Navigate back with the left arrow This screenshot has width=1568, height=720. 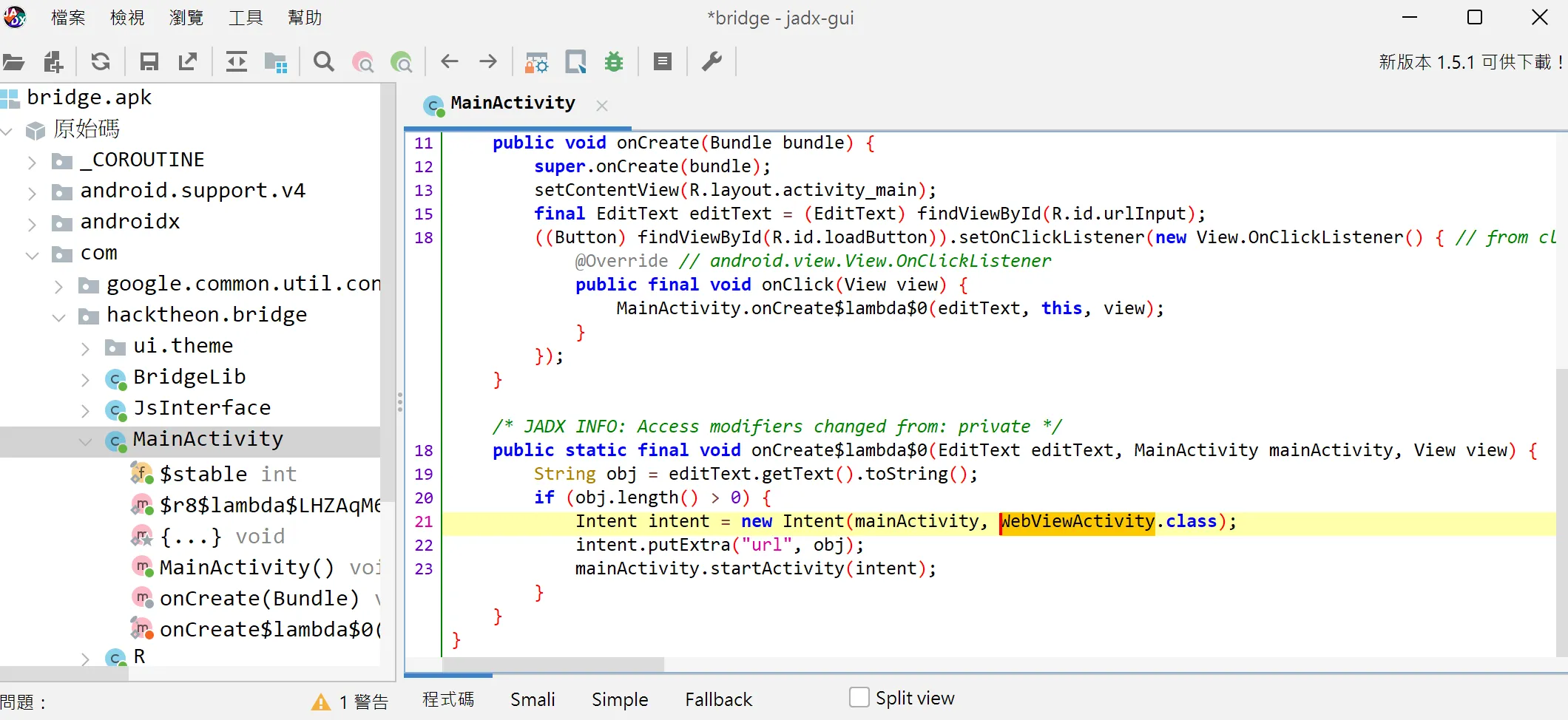[x=450, y=62]
